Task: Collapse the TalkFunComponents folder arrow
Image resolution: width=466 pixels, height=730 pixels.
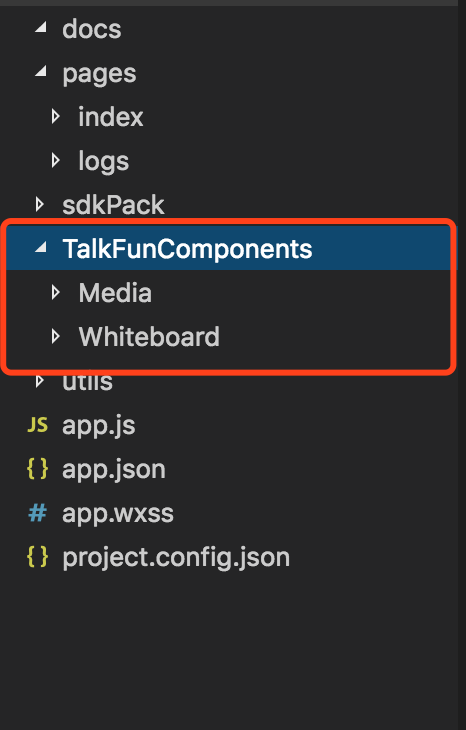Action: pos(41,247)
